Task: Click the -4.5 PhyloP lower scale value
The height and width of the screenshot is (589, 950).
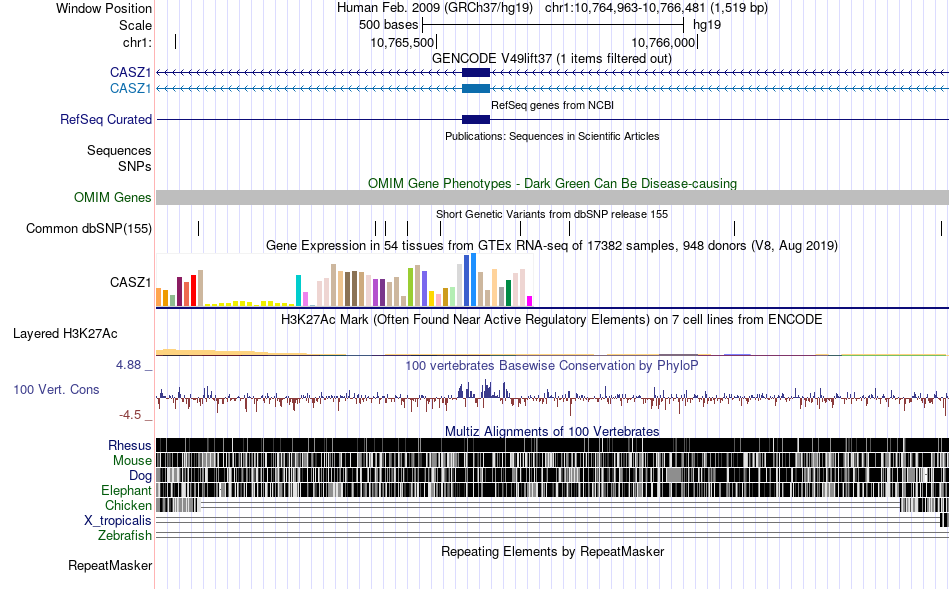Action: [x=130, y=415]
